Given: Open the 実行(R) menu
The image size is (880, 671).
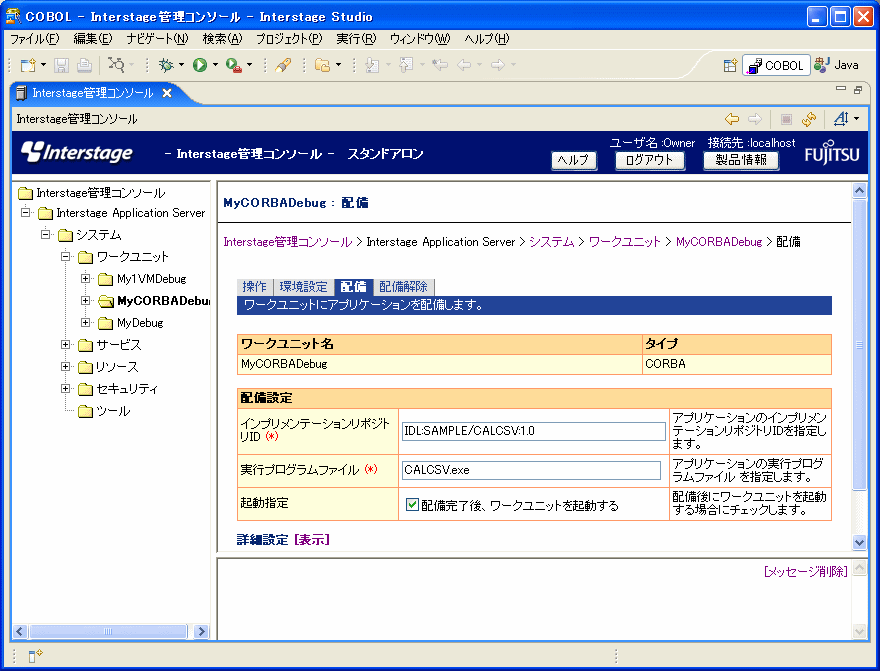Looking at the screenshot, I should [x=356, y=39].
